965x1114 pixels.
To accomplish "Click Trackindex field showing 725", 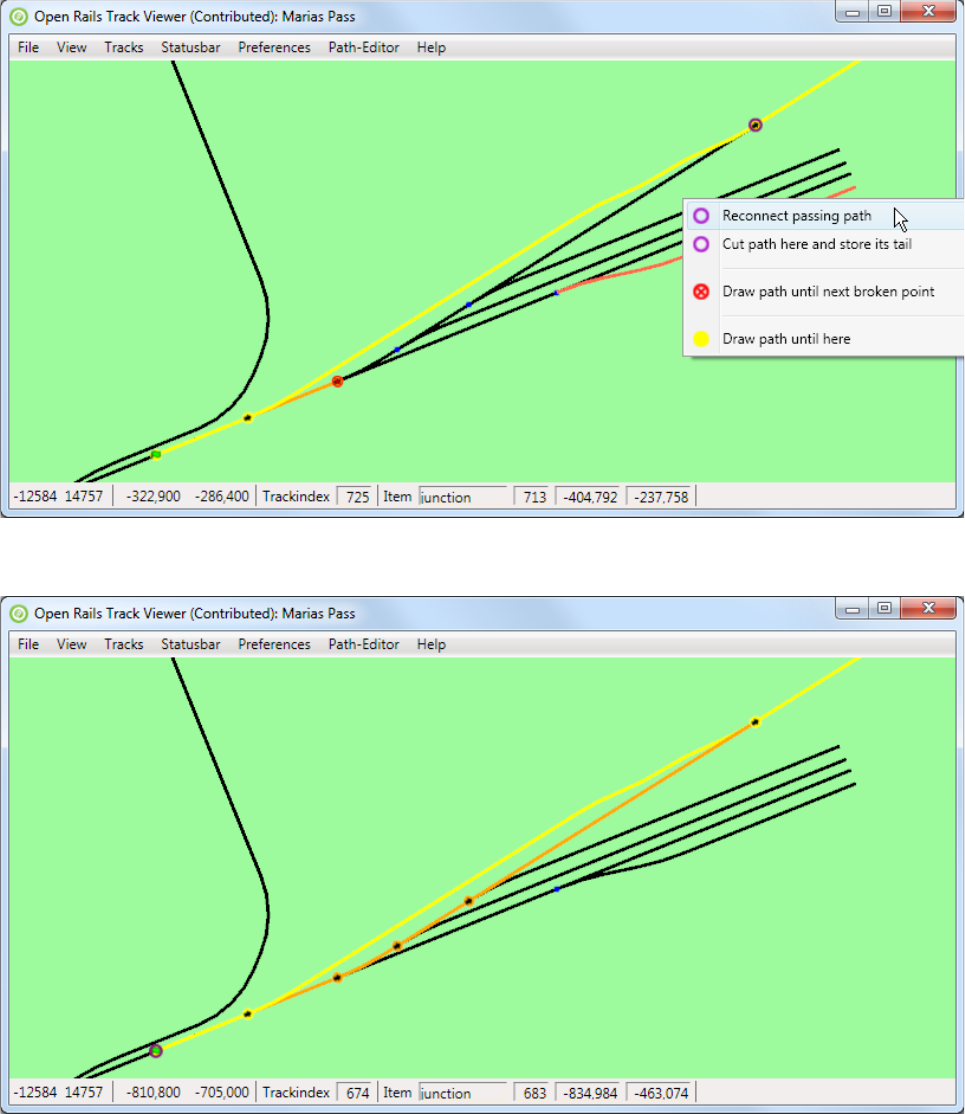I will coord(355,497).
